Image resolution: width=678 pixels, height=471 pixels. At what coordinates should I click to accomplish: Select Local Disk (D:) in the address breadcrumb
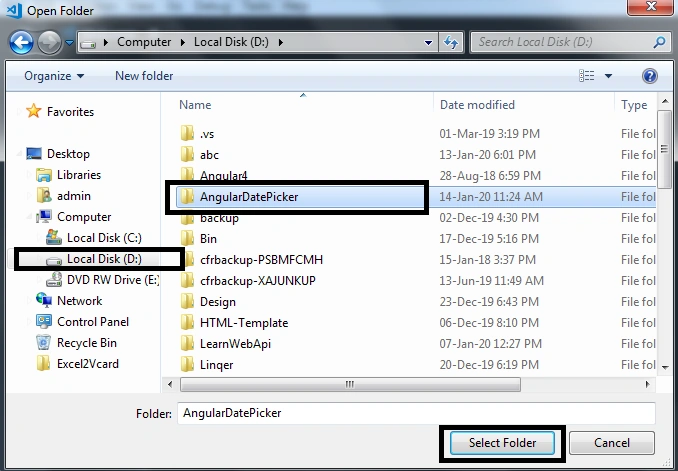[231, 42]
